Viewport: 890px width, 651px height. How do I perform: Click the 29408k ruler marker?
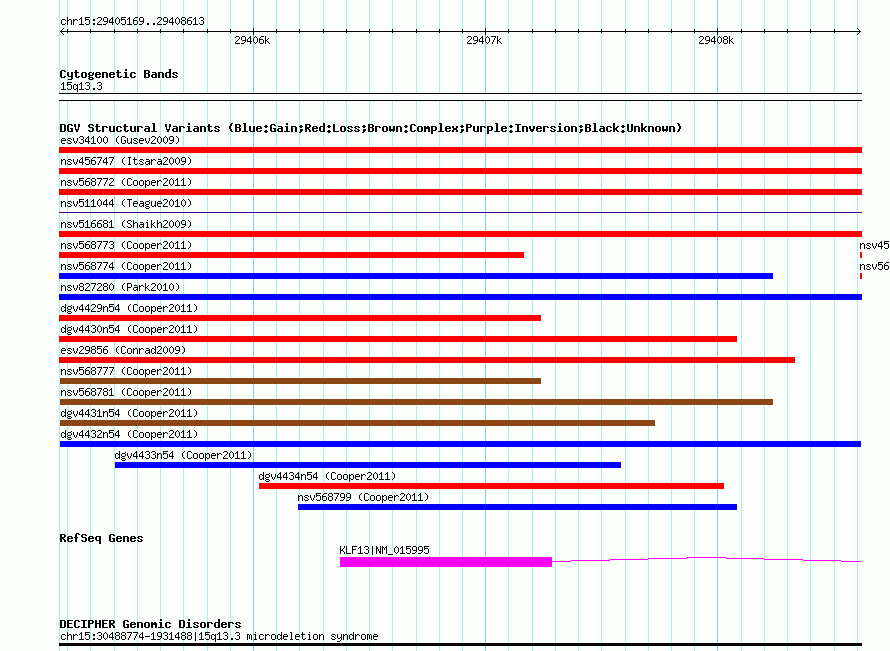tap(716, 40)
